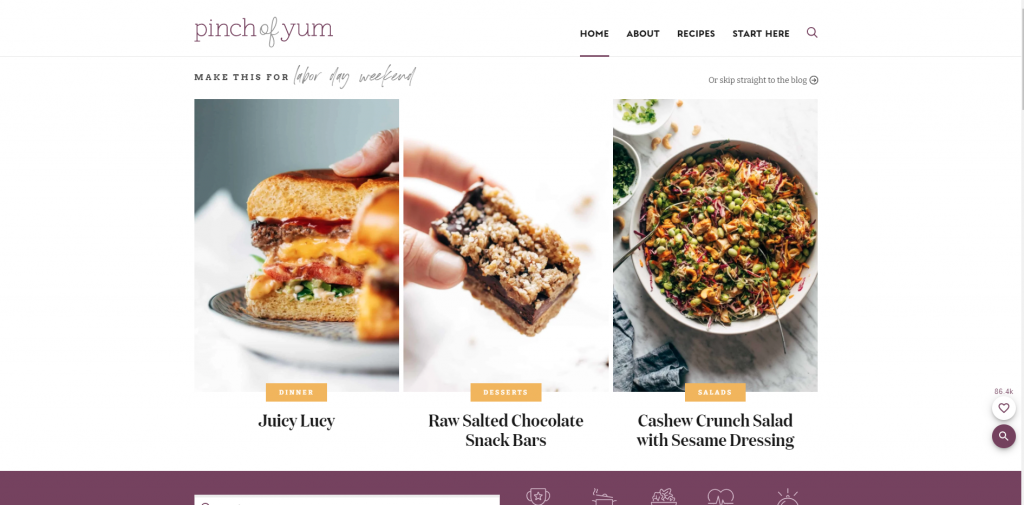Open the Pinch of Yum logo homepage
Screen dimensions: 1024x505
(263, 31)
